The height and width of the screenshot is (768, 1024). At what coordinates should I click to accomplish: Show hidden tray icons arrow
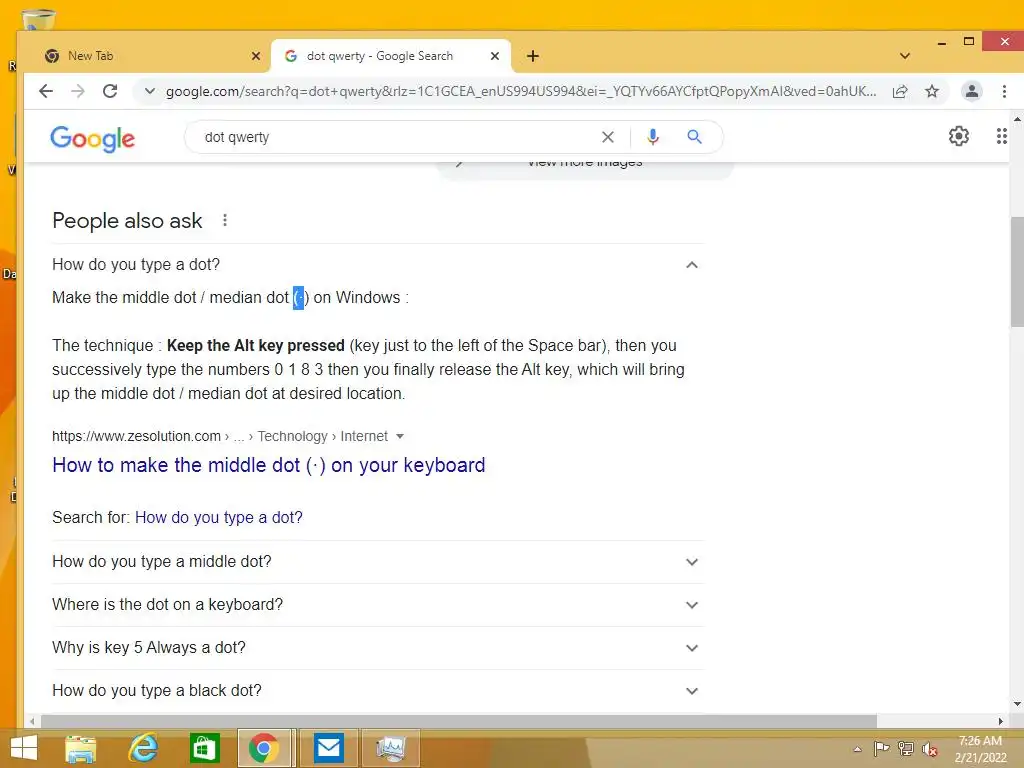[857, 749]
